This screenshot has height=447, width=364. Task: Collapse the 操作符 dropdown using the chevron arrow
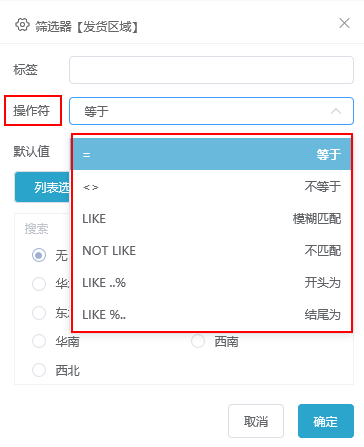(x=336, y=111)
